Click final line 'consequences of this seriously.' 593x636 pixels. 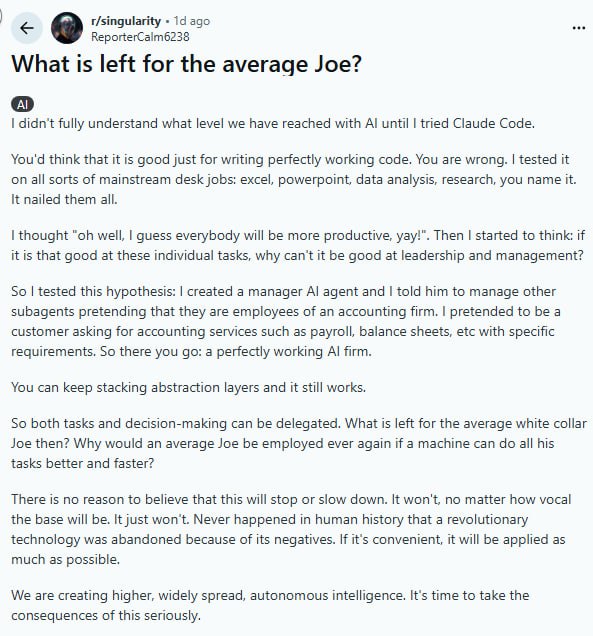coord(106,615)
